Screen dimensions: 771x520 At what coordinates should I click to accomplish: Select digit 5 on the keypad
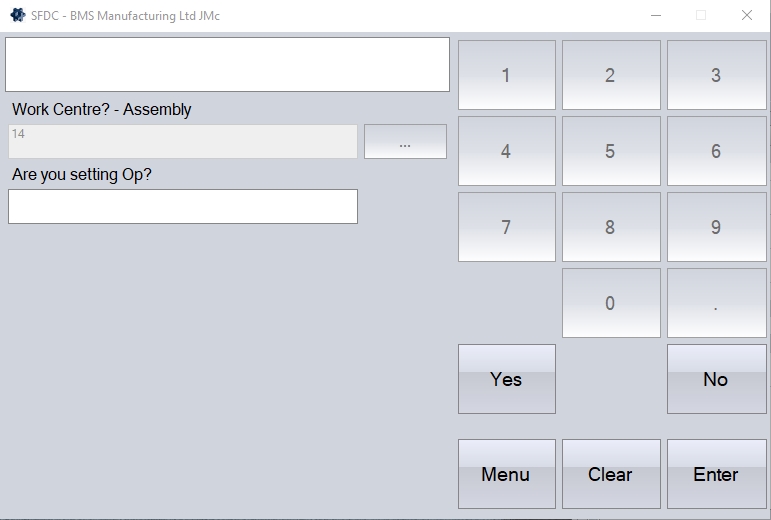pos(610,151)
